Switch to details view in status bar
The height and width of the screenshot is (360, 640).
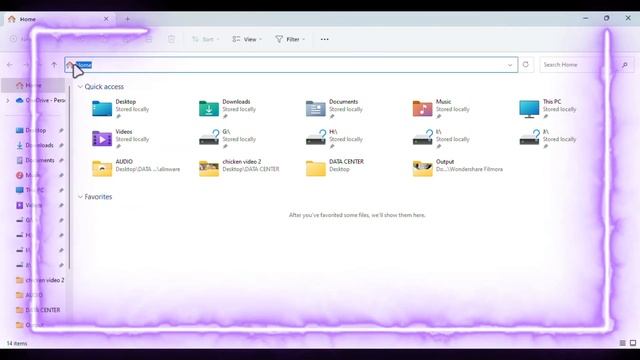[x=622, y=343]
